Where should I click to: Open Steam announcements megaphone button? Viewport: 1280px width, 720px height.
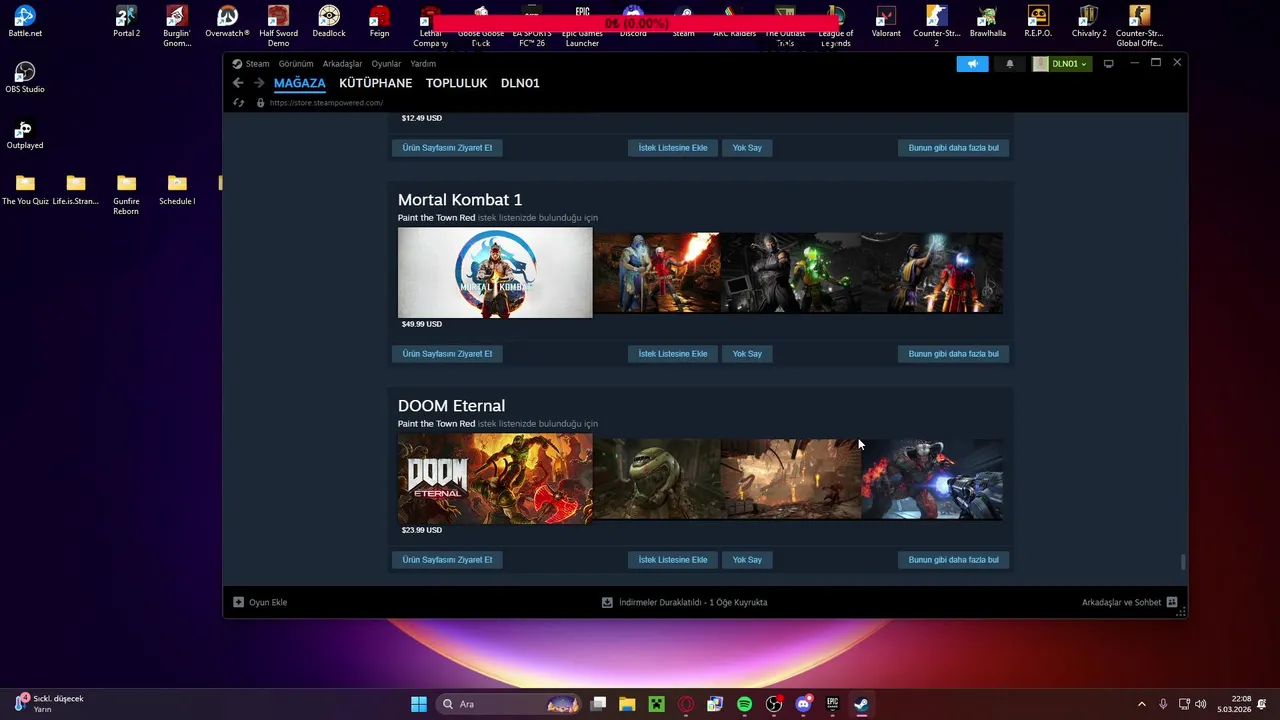[972, 64]
